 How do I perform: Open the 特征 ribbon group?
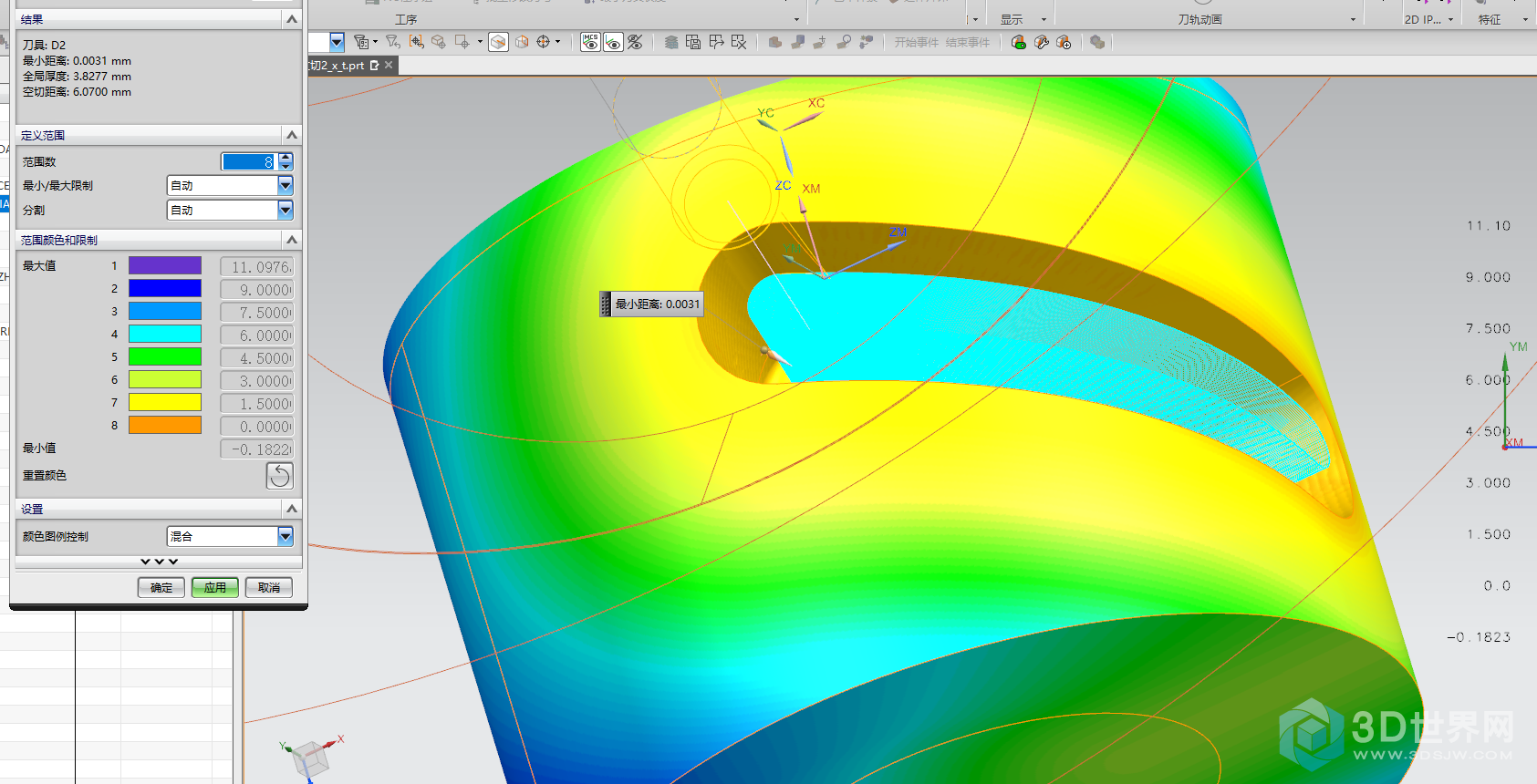(x=1503, y=19)
